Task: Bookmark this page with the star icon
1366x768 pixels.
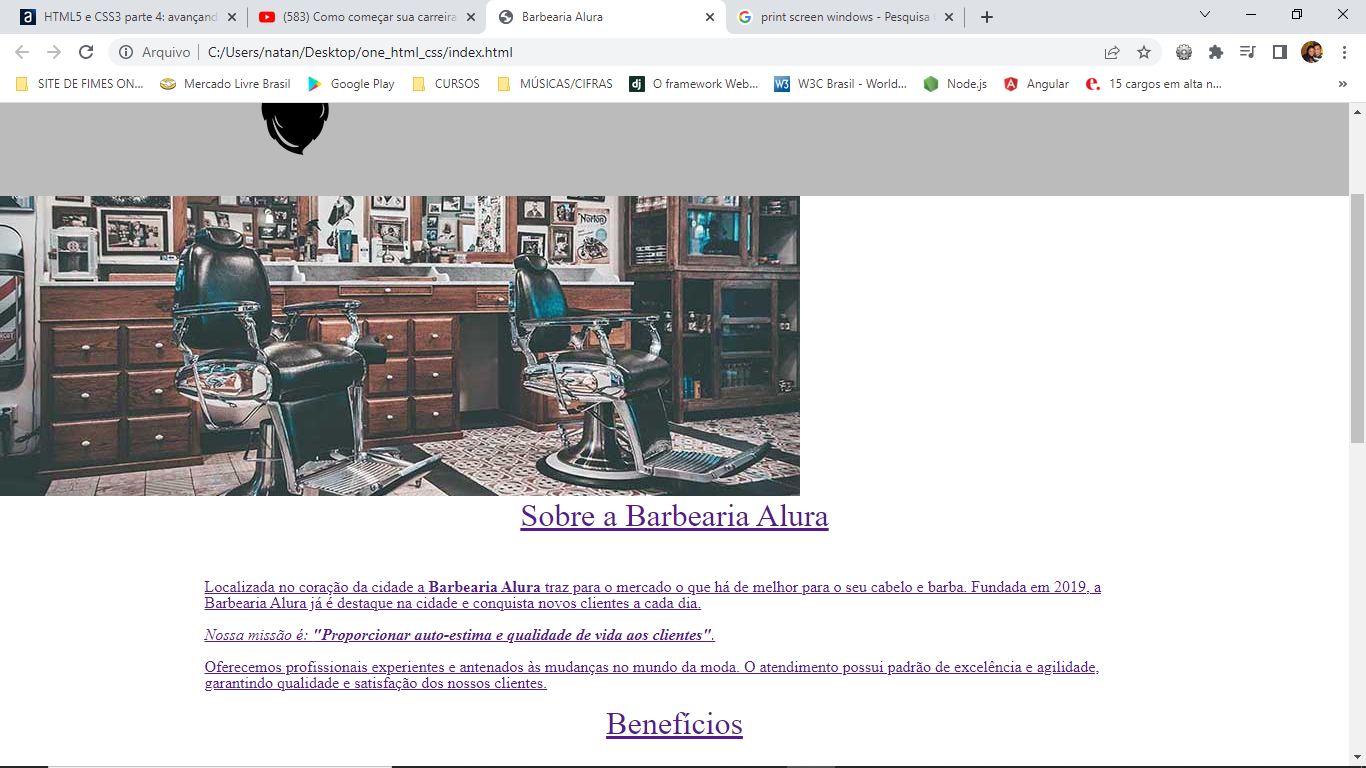Action: click(x=1144, y=52)
